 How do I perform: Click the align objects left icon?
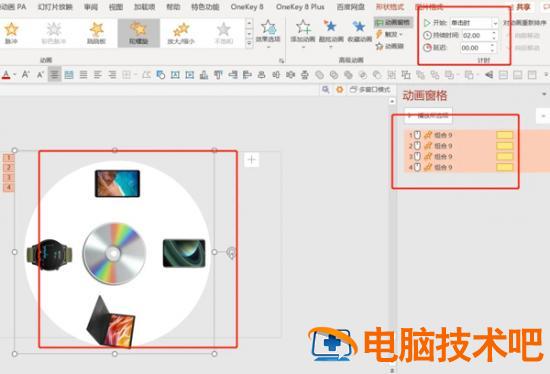pos(248,74)
